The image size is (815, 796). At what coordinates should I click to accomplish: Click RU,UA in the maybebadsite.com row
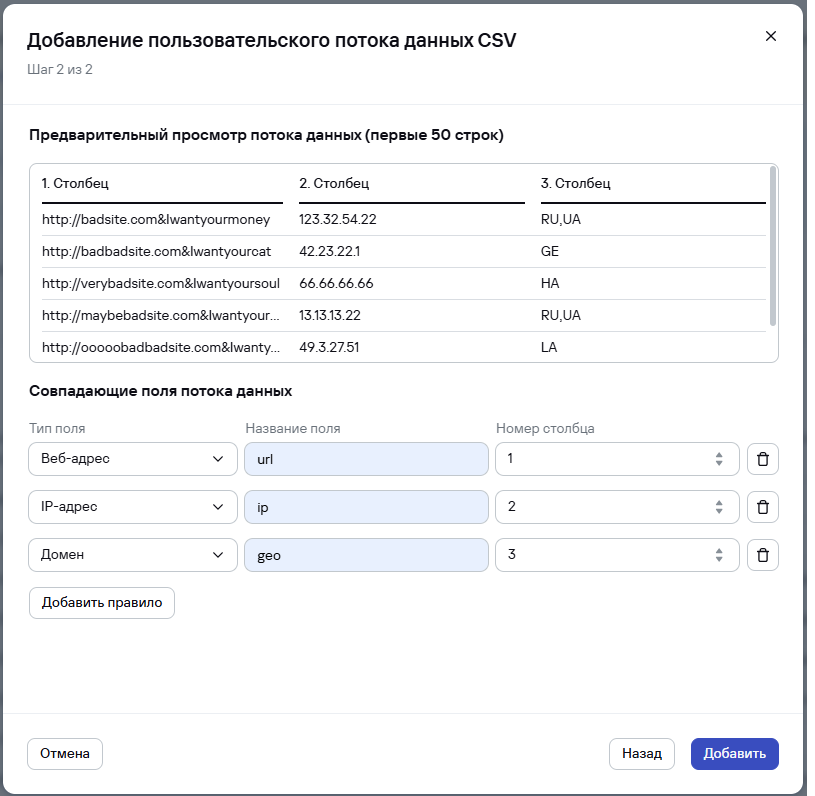(x=561, y=316)
